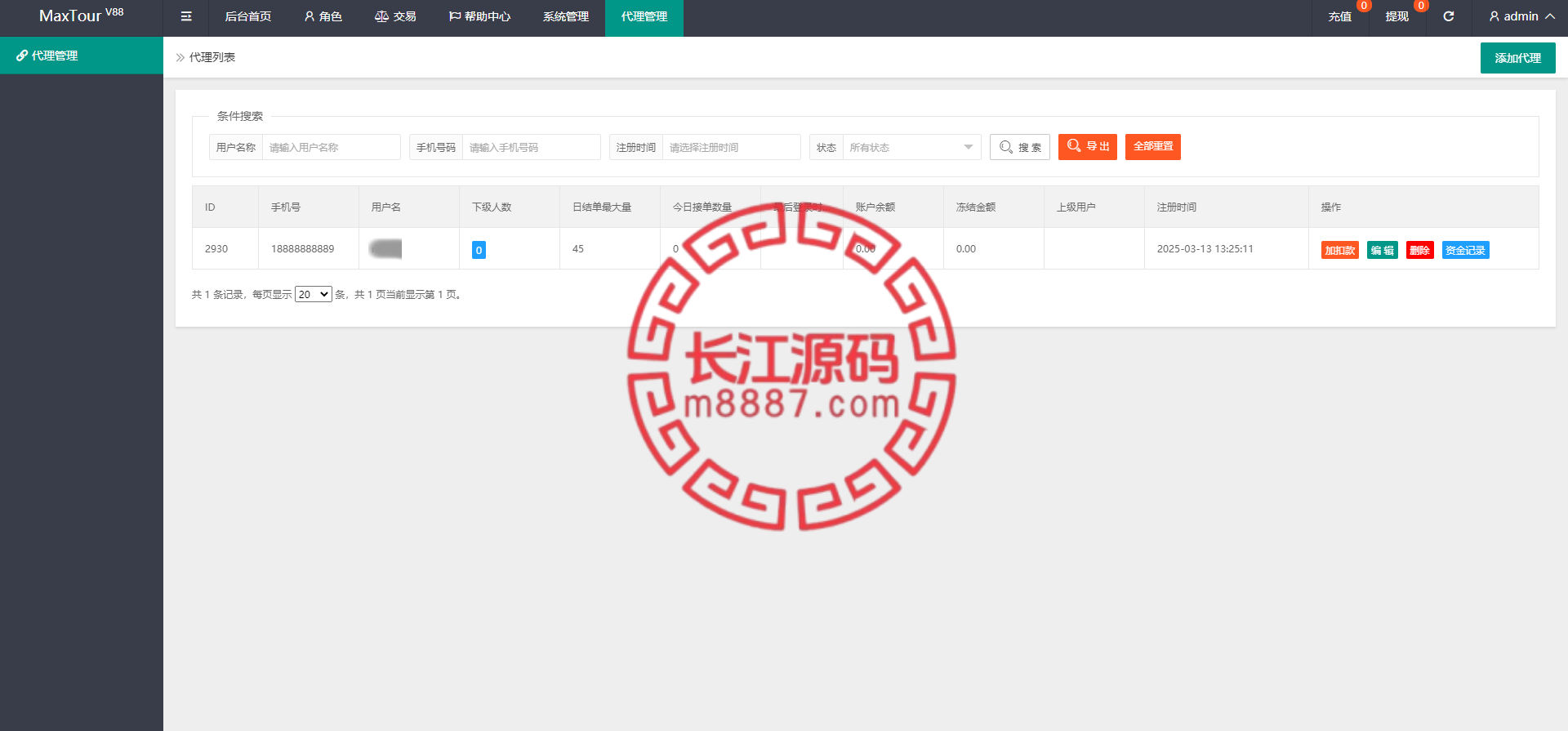Toggle the sidebar collapse icon

186,16
